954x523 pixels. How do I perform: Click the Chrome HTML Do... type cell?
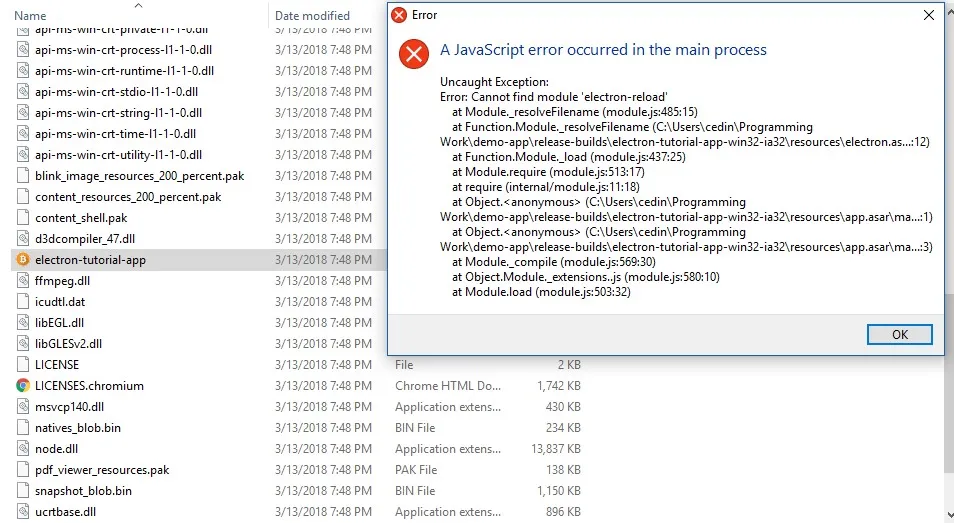448,386
